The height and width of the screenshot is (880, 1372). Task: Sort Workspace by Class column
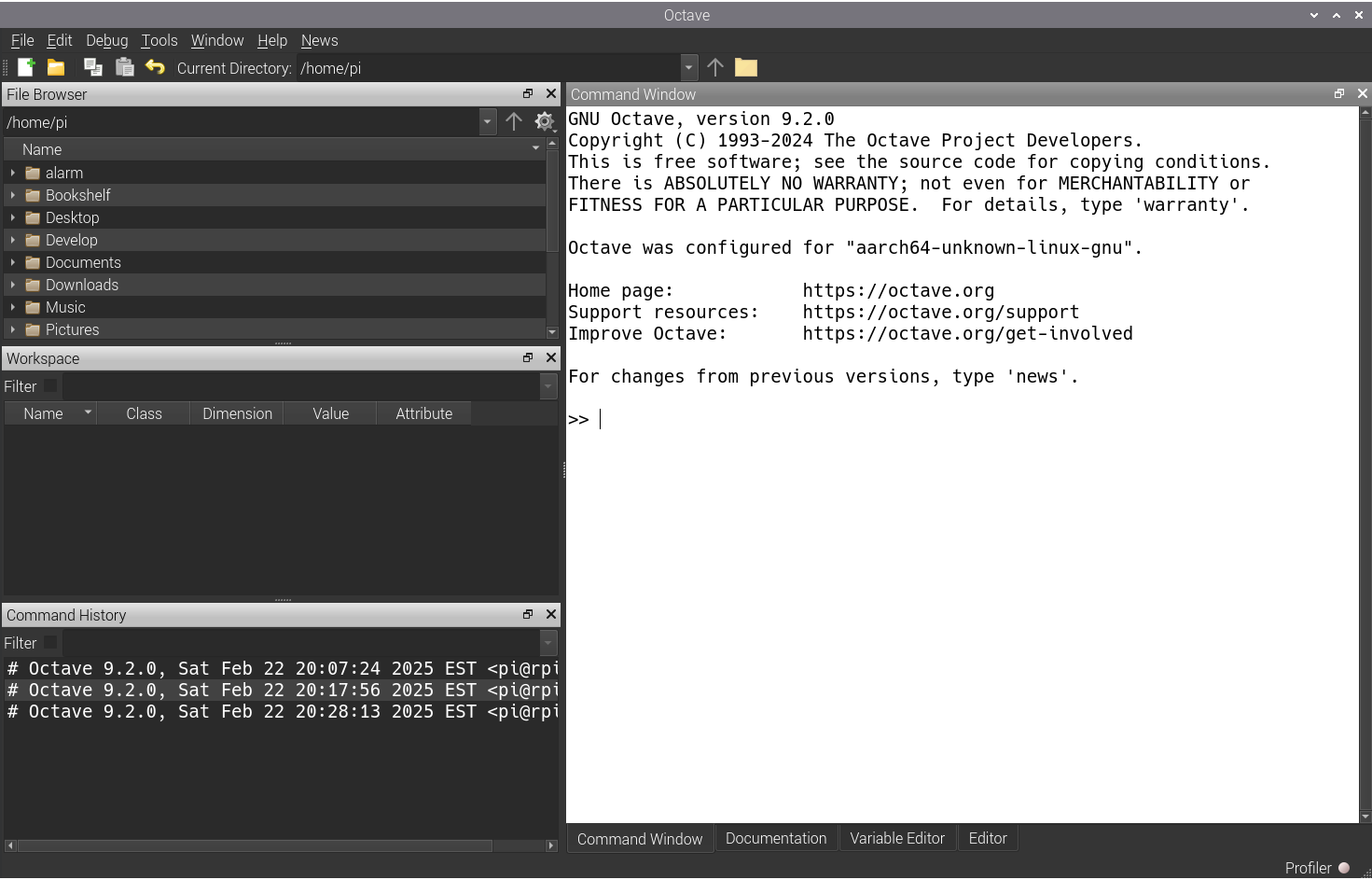[144, 413]
